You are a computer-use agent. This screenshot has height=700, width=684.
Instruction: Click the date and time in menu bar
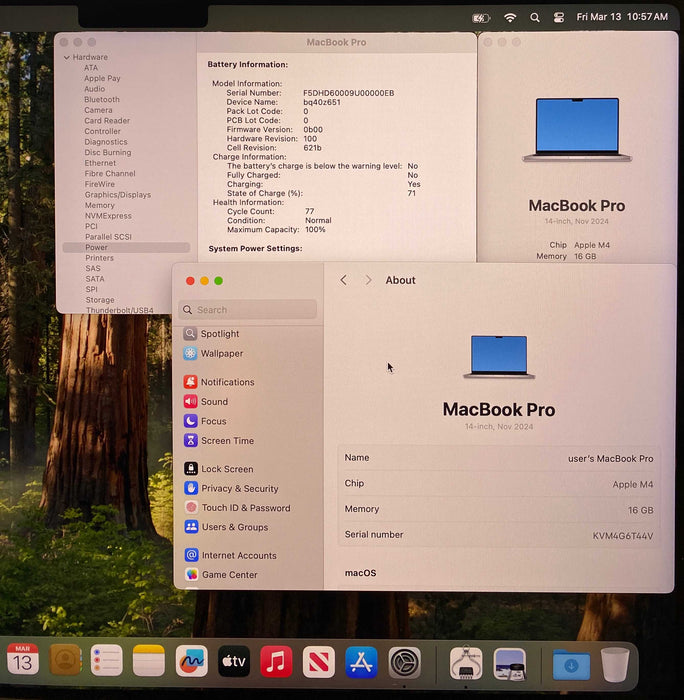622,17
